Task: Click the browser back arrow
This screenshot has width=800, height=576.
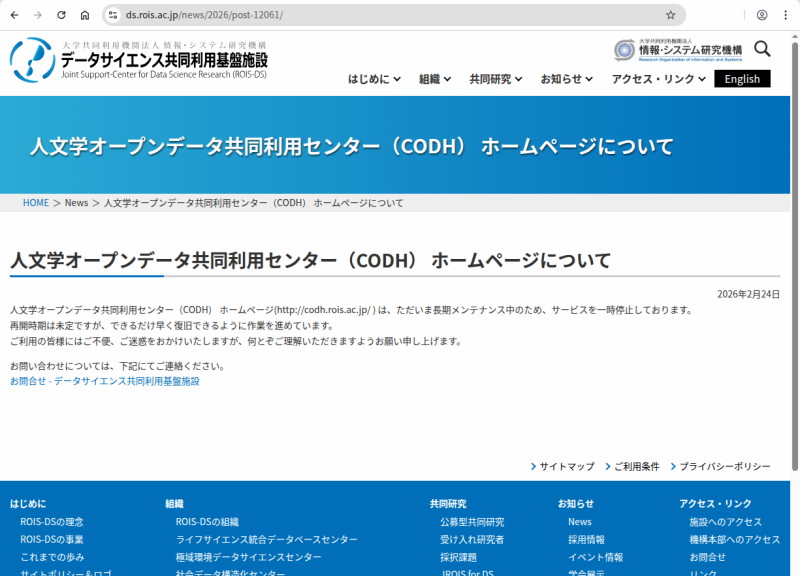Action: 14,15
